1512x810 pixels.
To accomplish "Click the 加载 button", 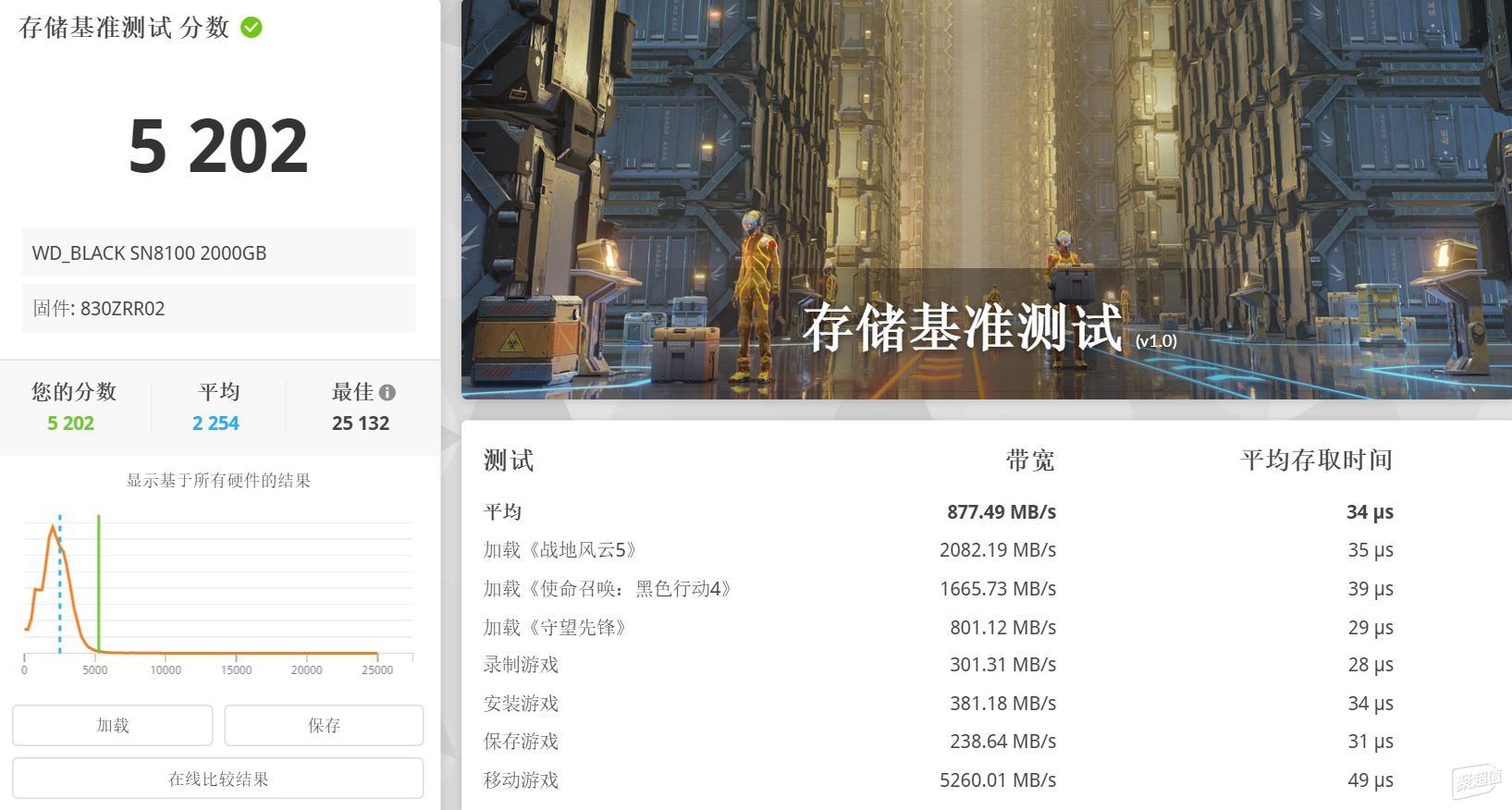I will (x=113, y=726).
